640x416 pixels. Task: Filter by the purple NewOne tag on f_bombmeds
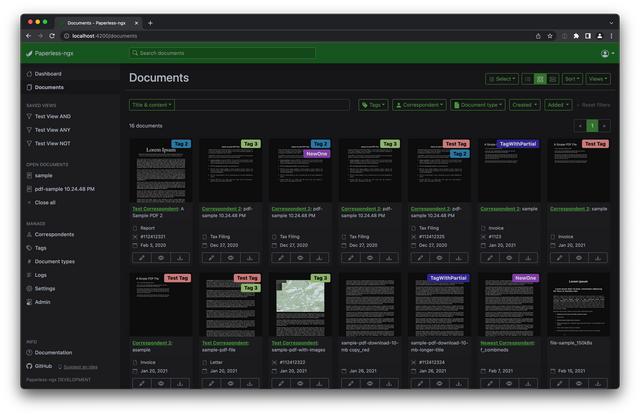[x=525, y=278]
